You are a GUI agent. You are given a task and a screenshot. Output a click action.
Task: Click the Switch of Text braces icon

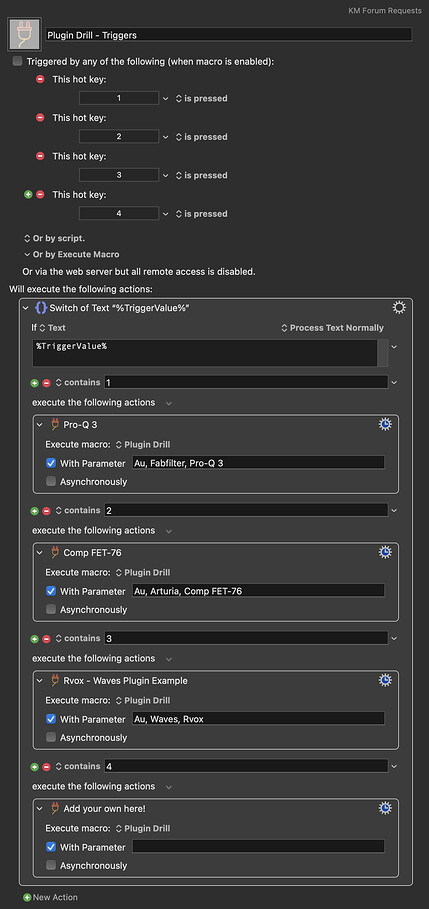click(x=41, y=308)
